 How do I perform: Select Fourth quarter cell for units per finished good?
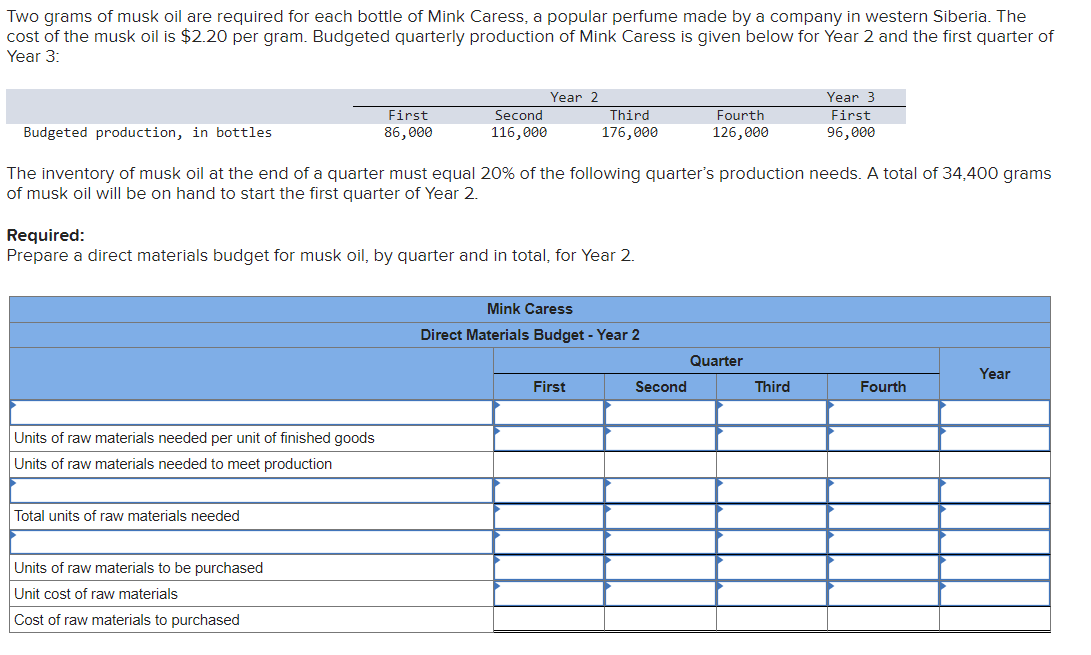(x=883, y=438)
